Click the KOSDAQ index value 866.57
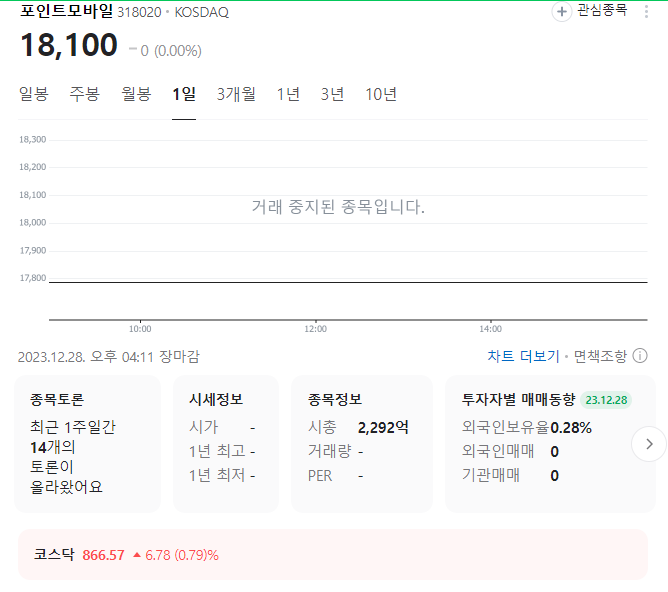Image resolution: width=668 pixels, height=592 pixels. [104, 555]
